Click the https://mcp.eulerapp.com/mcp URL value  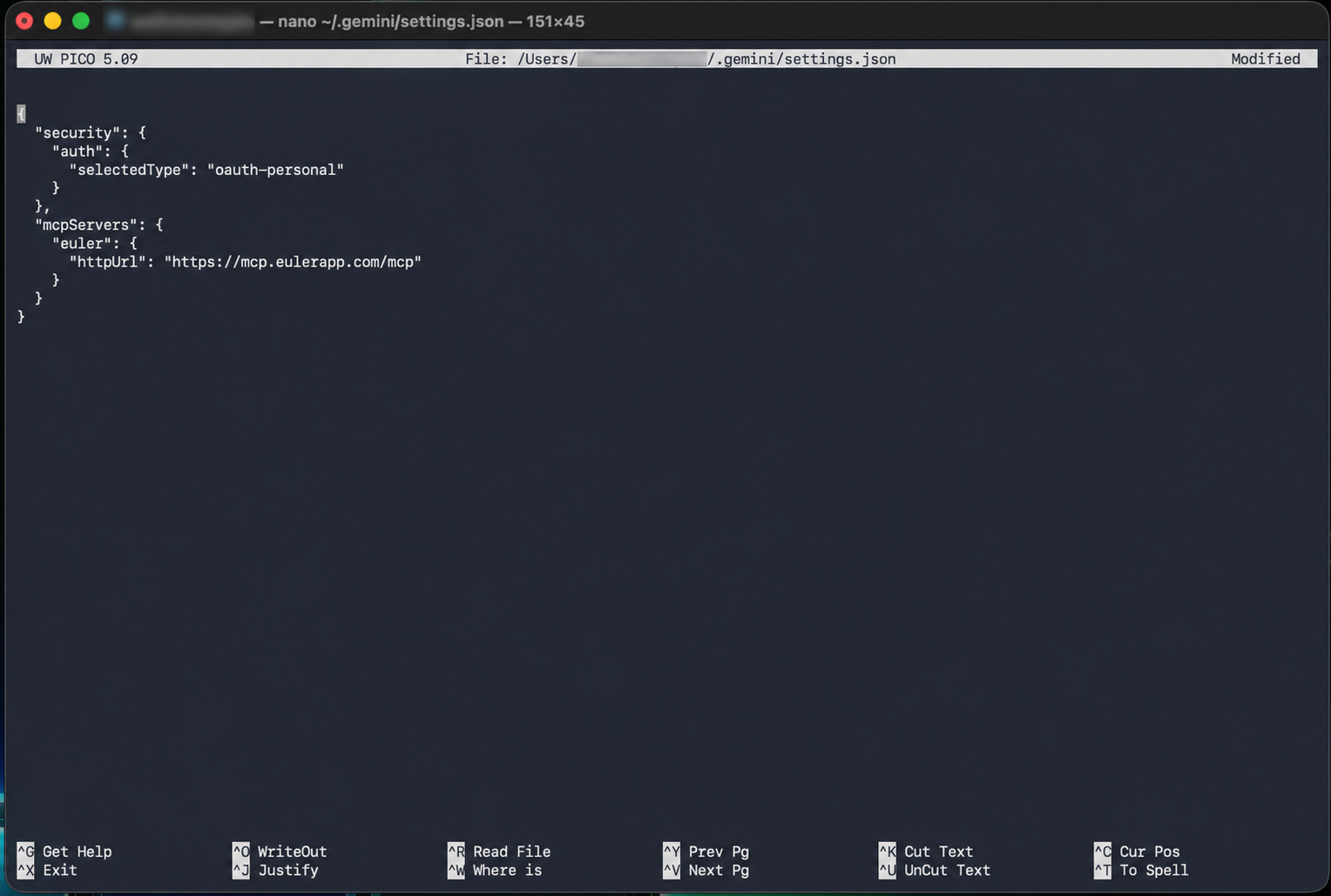293,261
